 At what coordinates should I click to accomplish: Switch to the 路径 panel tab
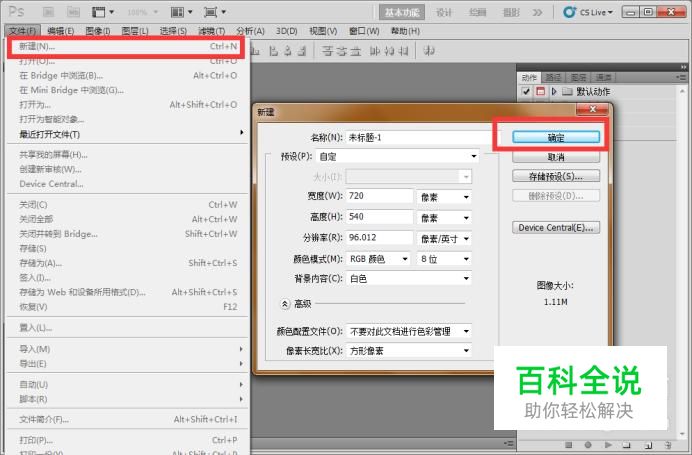[x=553, y=77]
